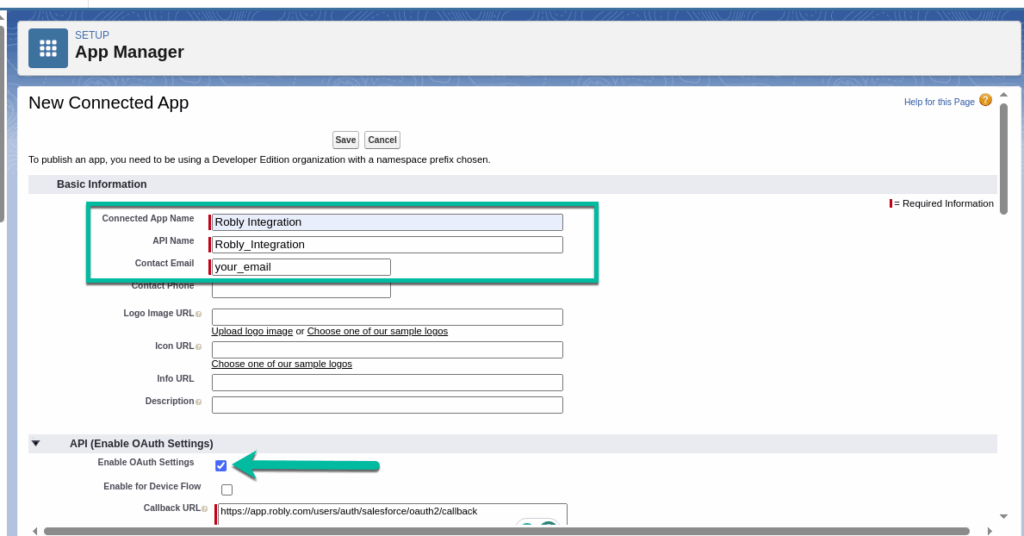Check Enable for Device Flow checkbox
The height and width of the screenshot is (536, 1024).
(227, 490)
